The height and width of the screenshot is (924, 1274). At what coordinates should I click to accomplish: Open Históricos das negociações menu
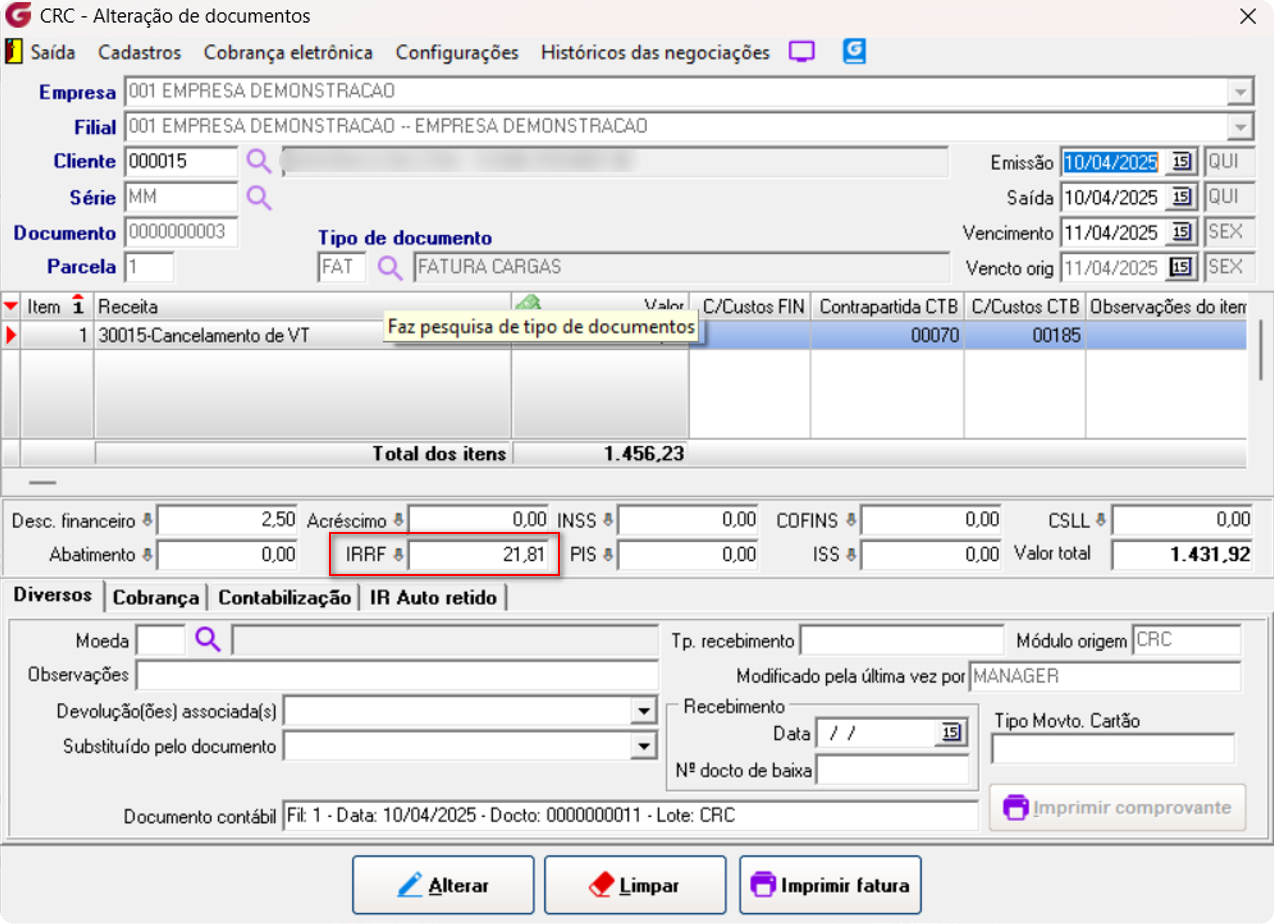(655, 52)
